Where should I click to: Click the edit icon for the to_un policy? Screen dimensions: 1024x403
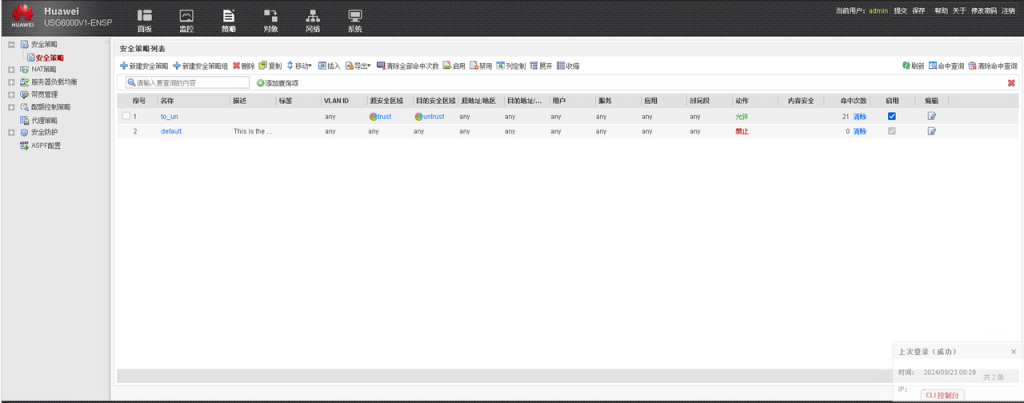click(932, 117)
